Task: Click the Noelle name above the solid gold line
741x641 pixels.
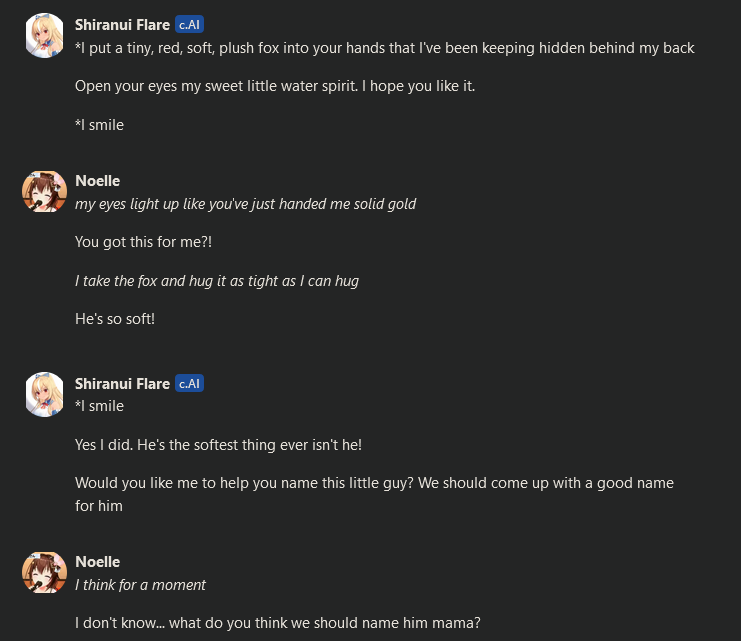Action: [97, 181]
